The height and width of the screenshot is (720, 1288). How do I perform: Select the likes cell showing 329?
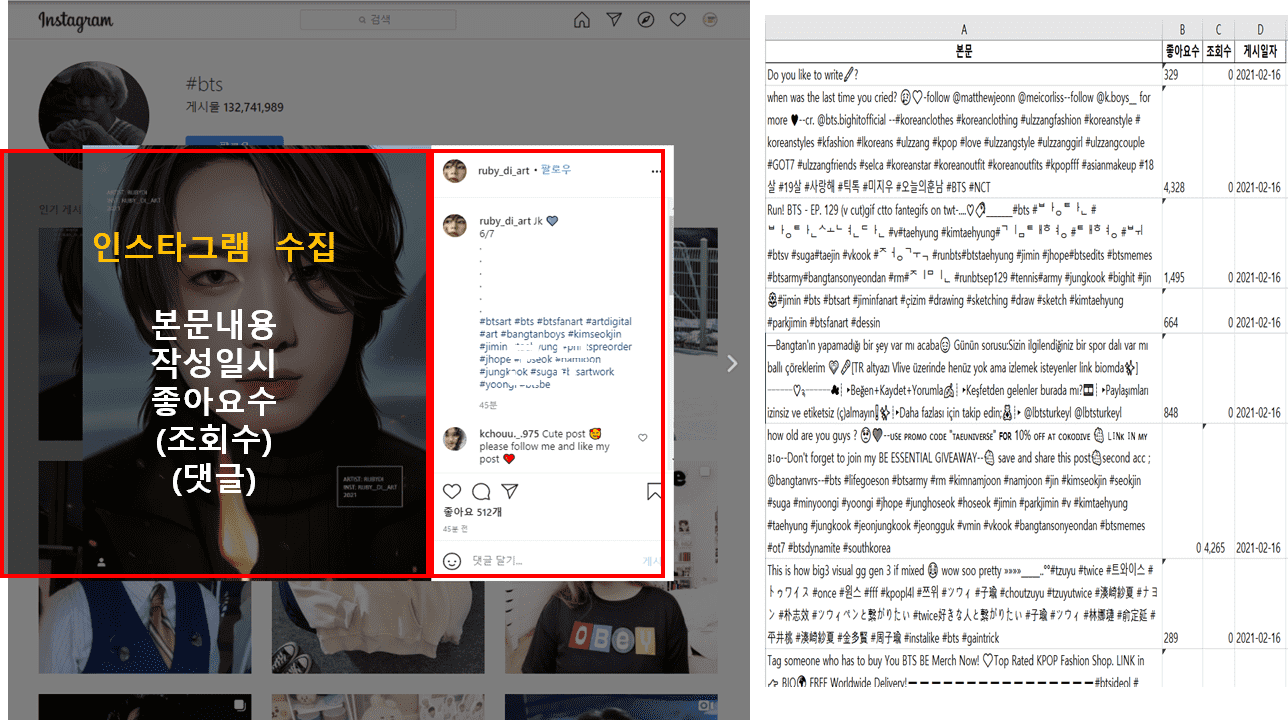[1182, 74]
